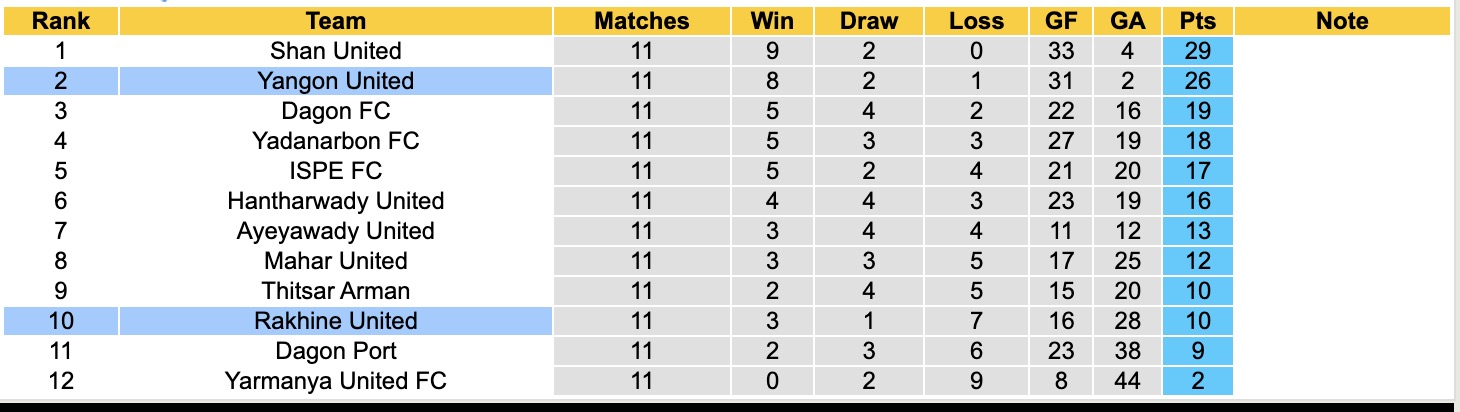Viewport: 1460px width, 412px height.
Task: Click the Team column header
Action: [336, 21]
